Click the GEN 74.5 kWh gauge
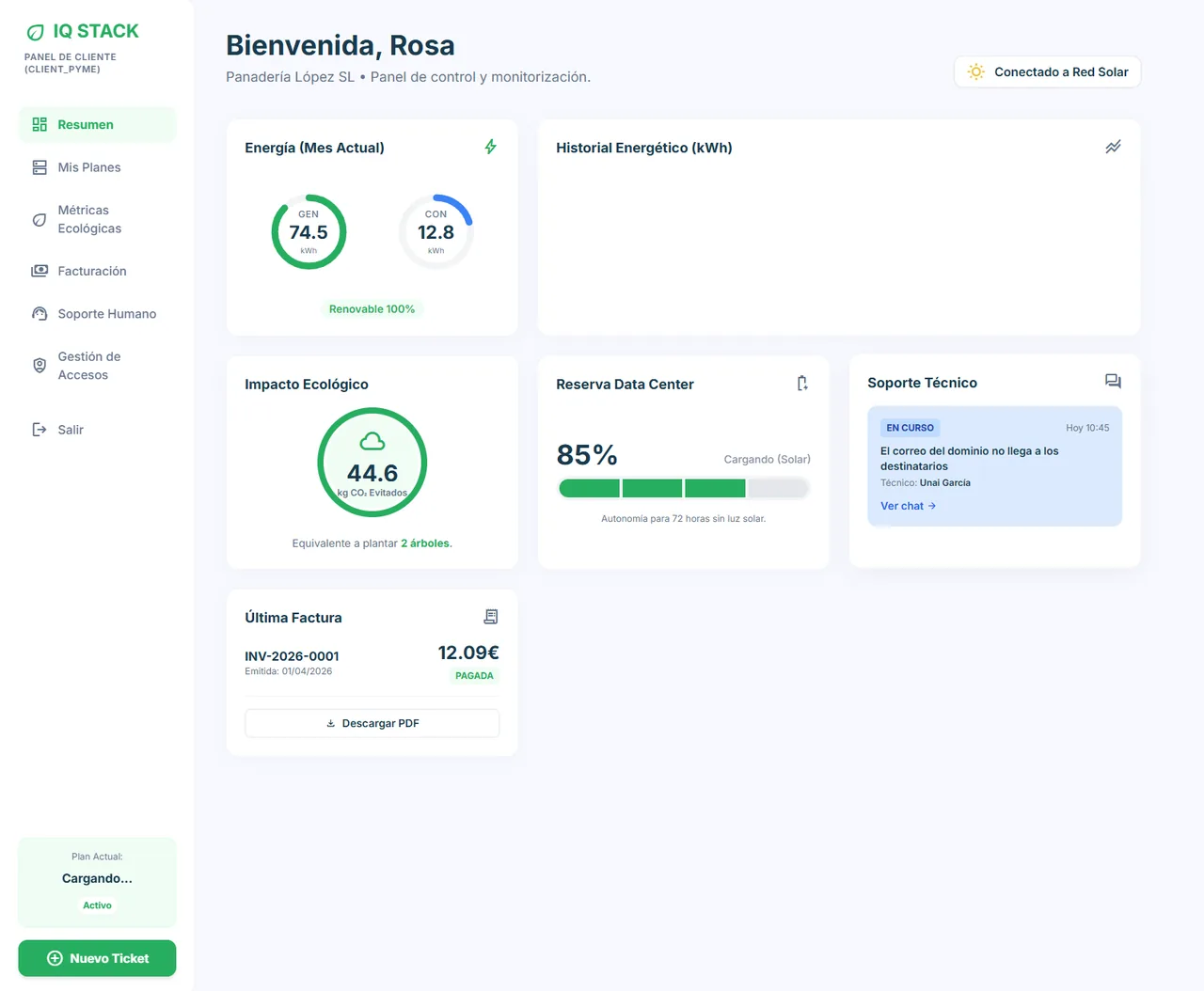 point(309,231)
